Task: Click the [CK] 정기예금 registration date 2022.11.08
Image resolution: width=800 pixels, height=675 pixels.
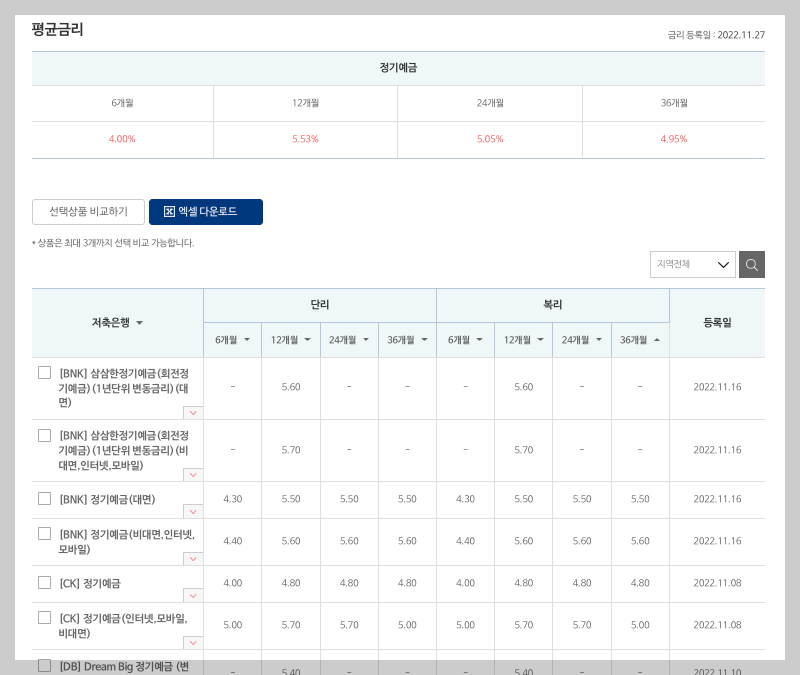Action: point(717,583)
